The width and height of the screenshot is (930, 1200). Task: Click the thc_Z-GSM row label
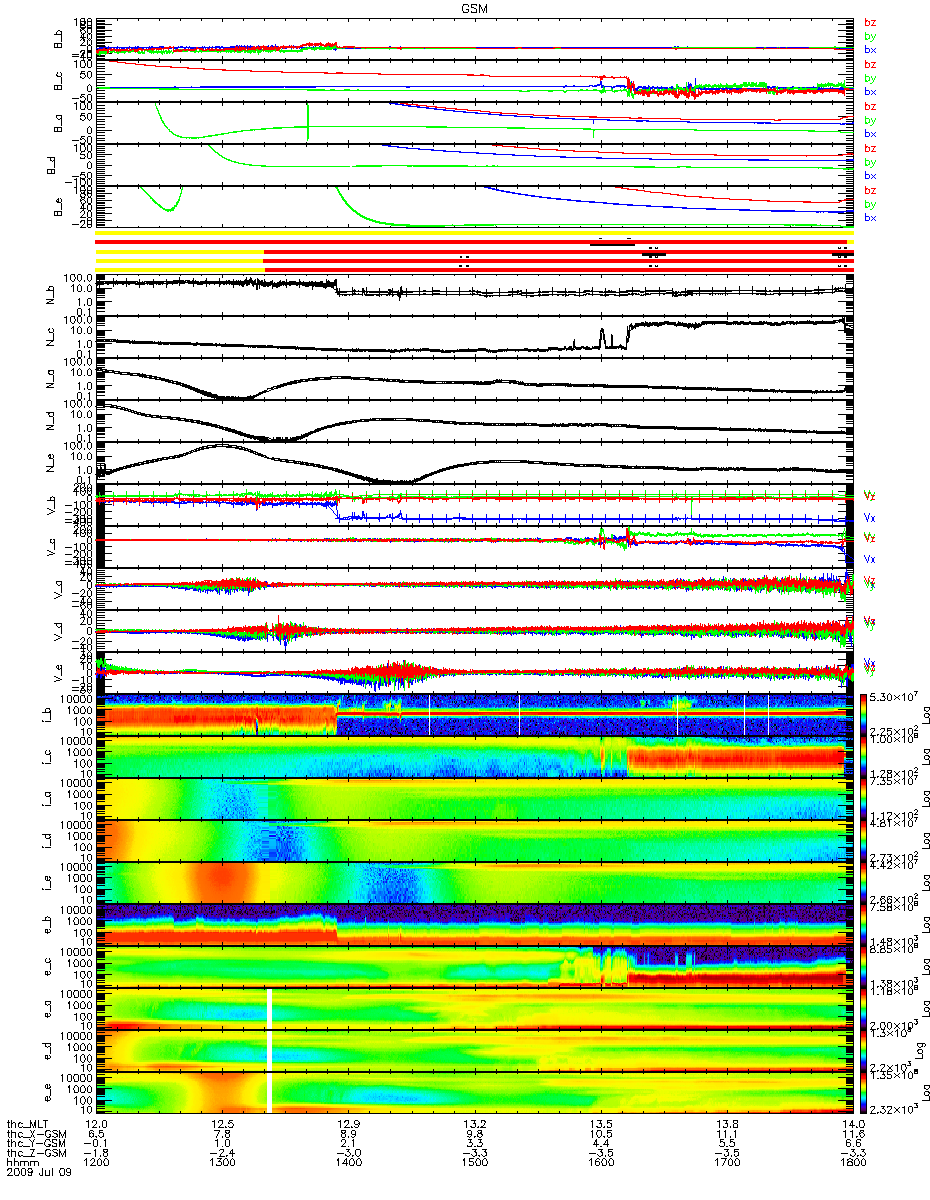pos(38,1152)
